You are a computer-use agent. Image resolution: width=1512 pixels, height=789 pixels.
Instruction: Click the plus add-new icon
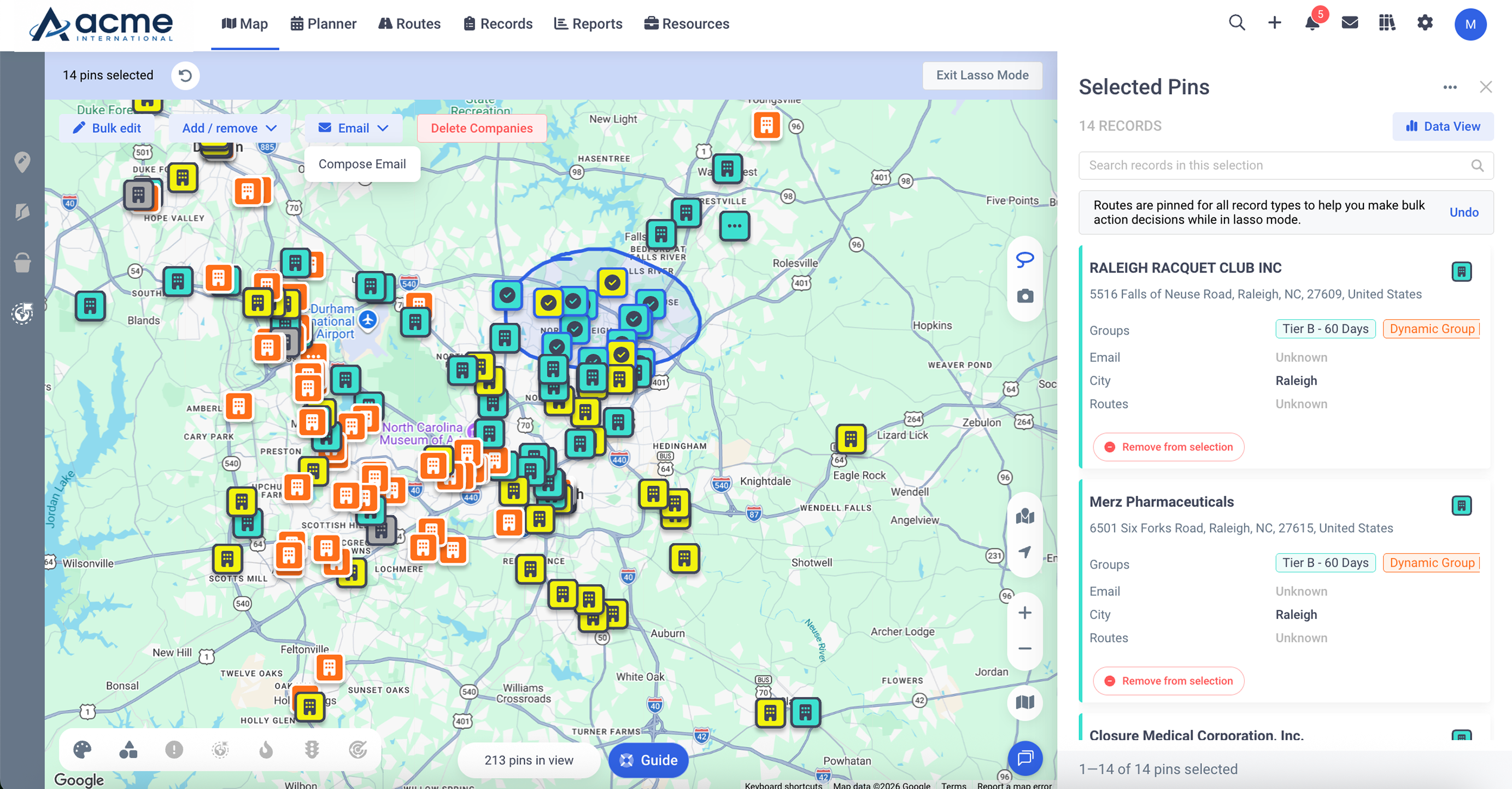pyautogui.click(x=1274, y=24)
